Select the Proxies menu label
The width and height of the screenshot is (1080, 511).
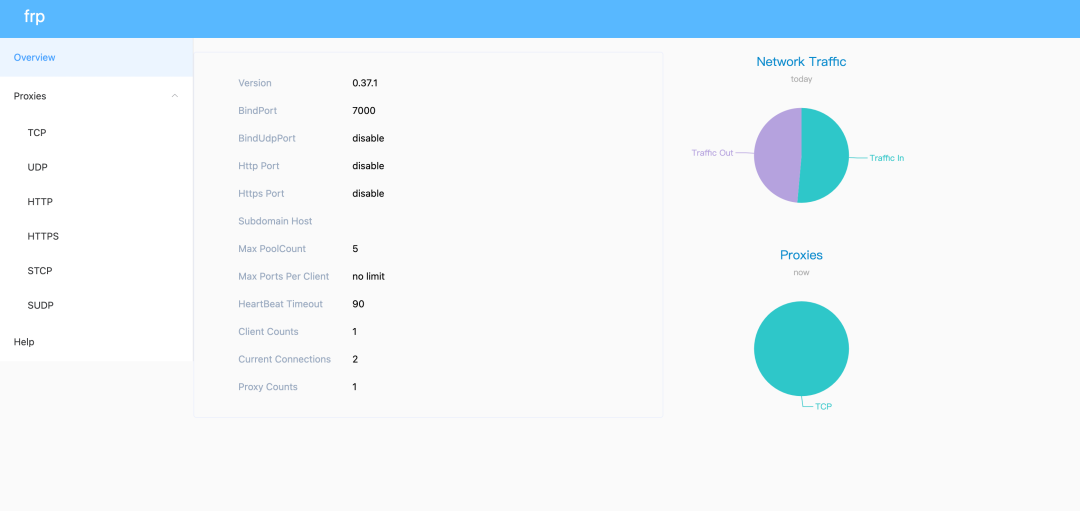tap(30, 96)
